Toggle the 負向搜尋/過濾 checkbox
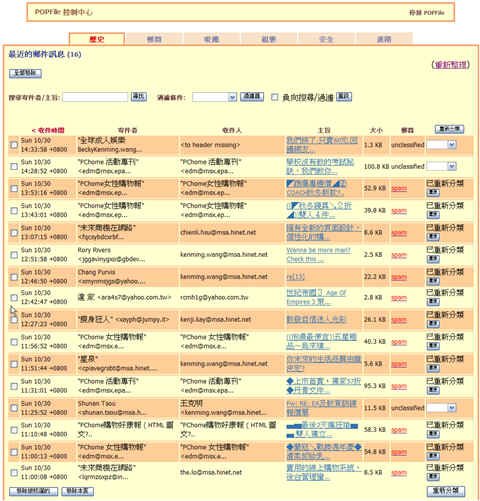 pyautogui.click(x=274, y=97)
